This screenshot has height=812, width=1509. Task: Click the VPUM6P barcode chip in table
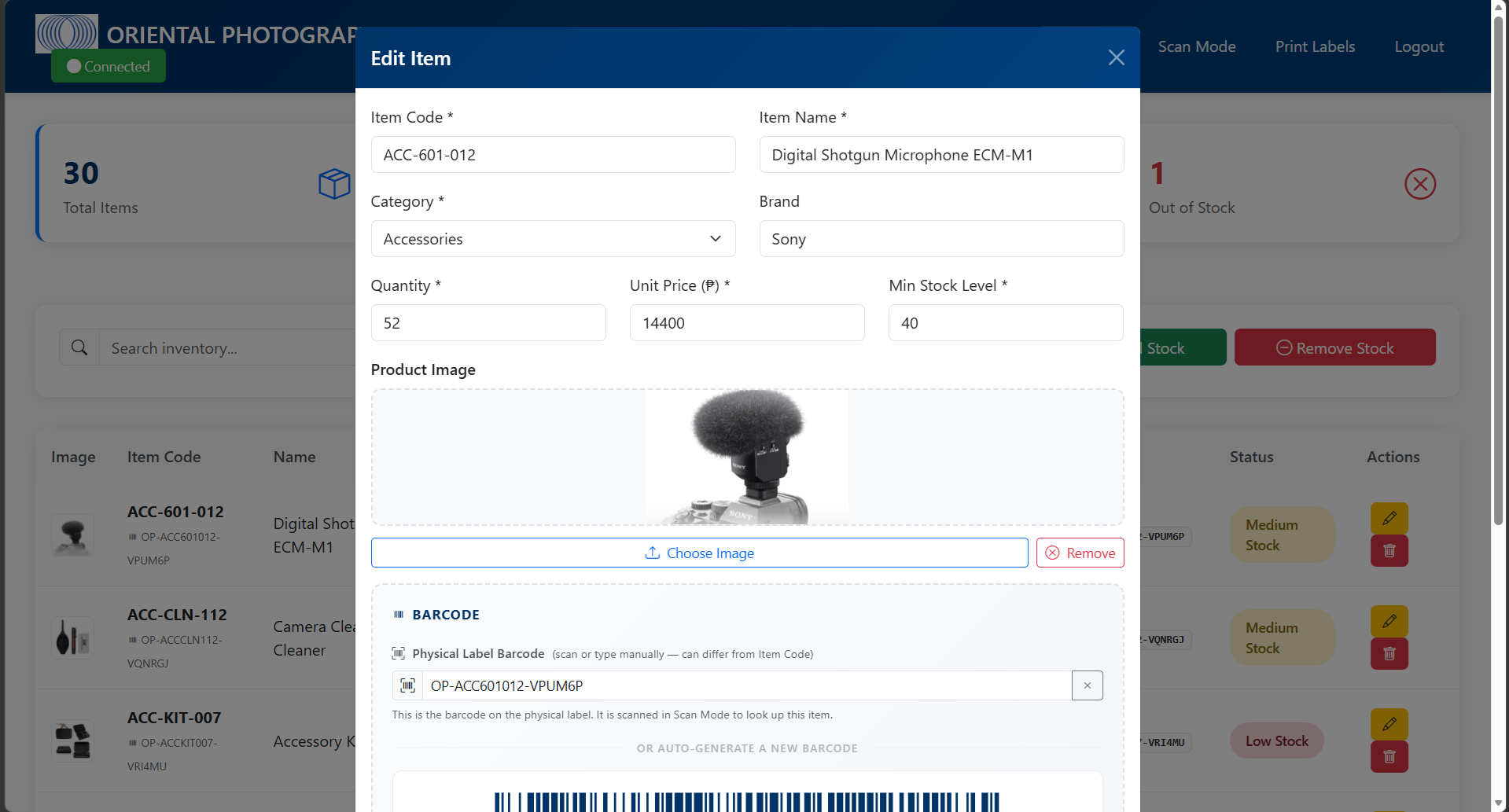click(x=1166, y=537)
